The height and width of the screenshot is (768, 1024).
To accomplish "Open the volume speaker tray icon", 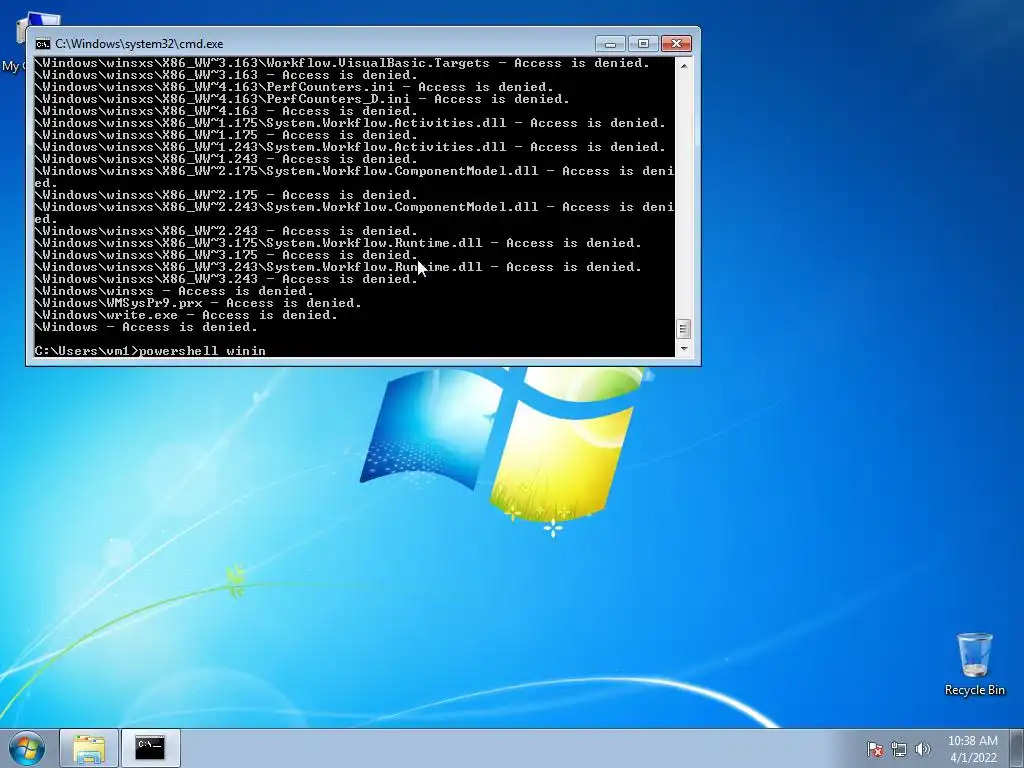I will click(x=922, y=749).
